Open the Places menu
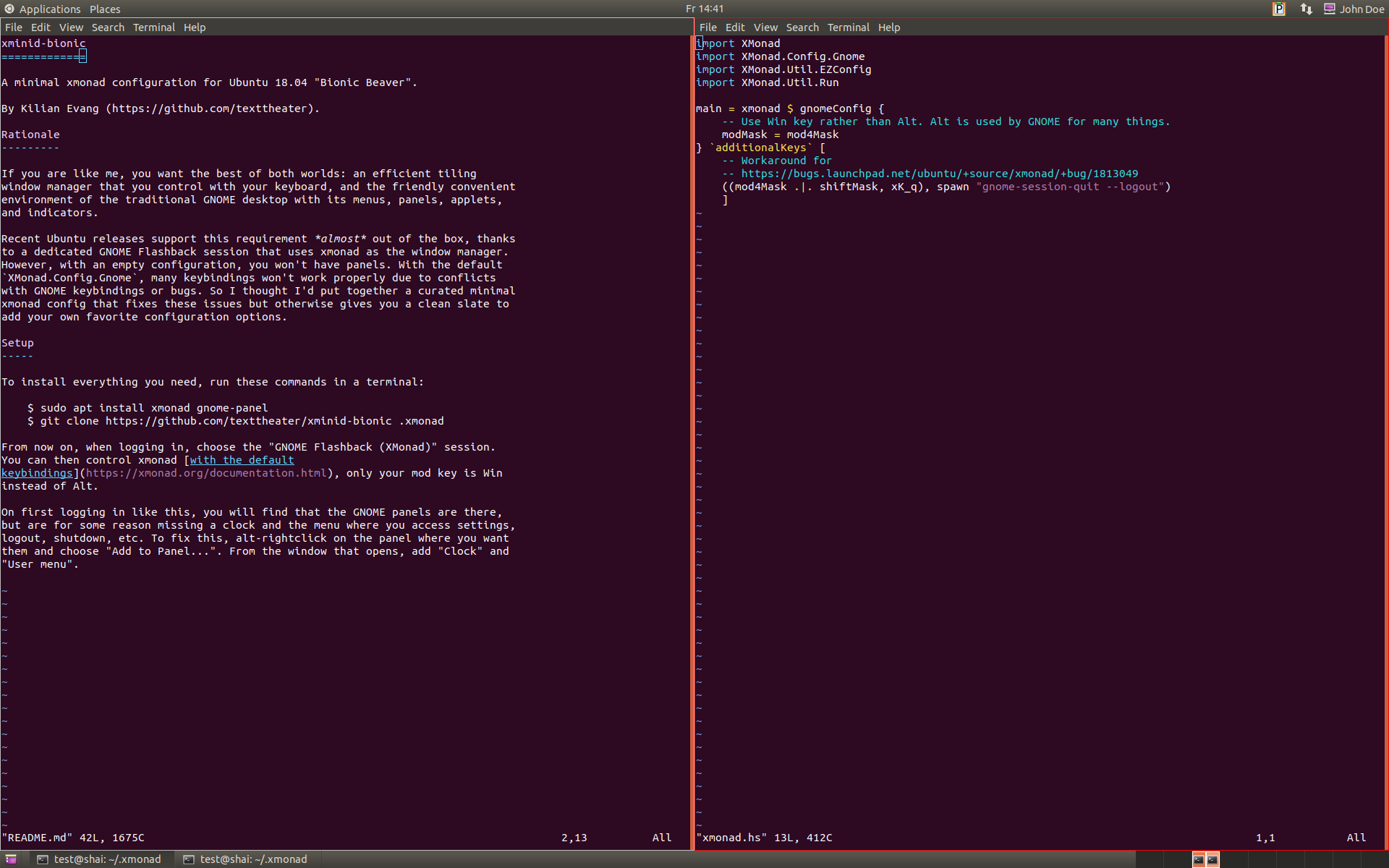Viewport: 1389px width, 868px height. coord(105,9)
